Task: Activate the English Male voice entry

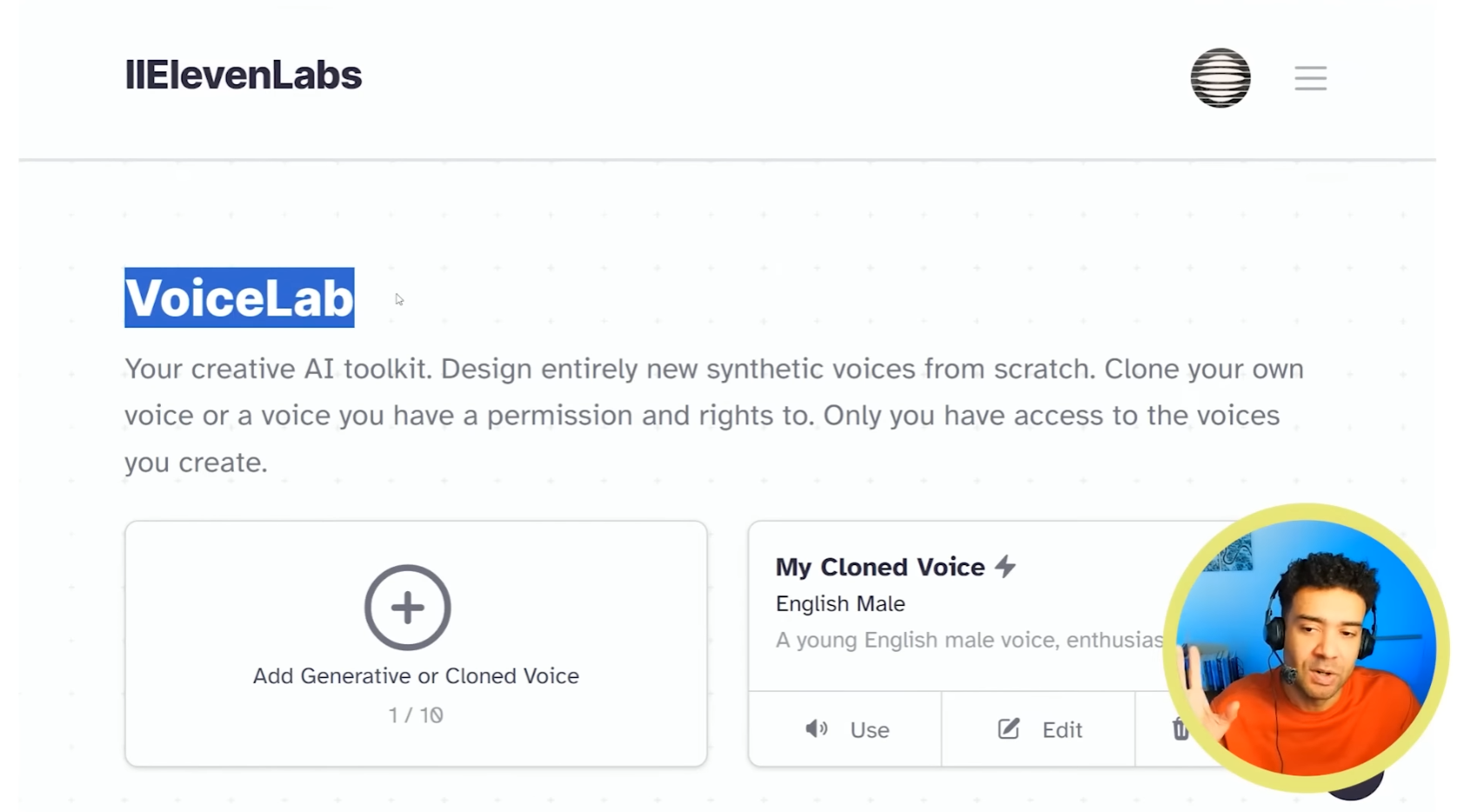Action: pyautogui.click(x=839, y=603)
